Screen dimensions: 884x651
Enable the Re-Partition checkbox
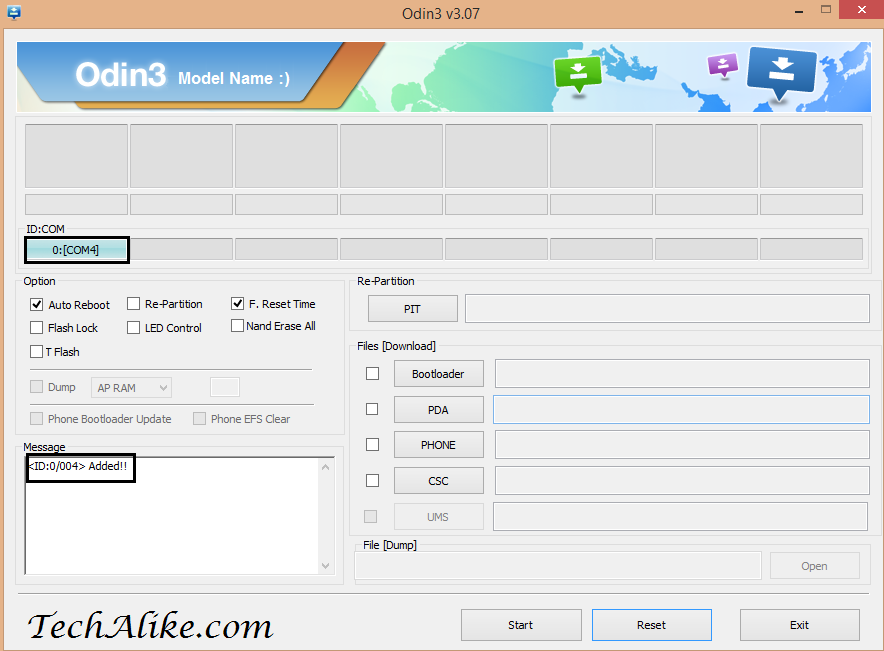pos(134,304)
